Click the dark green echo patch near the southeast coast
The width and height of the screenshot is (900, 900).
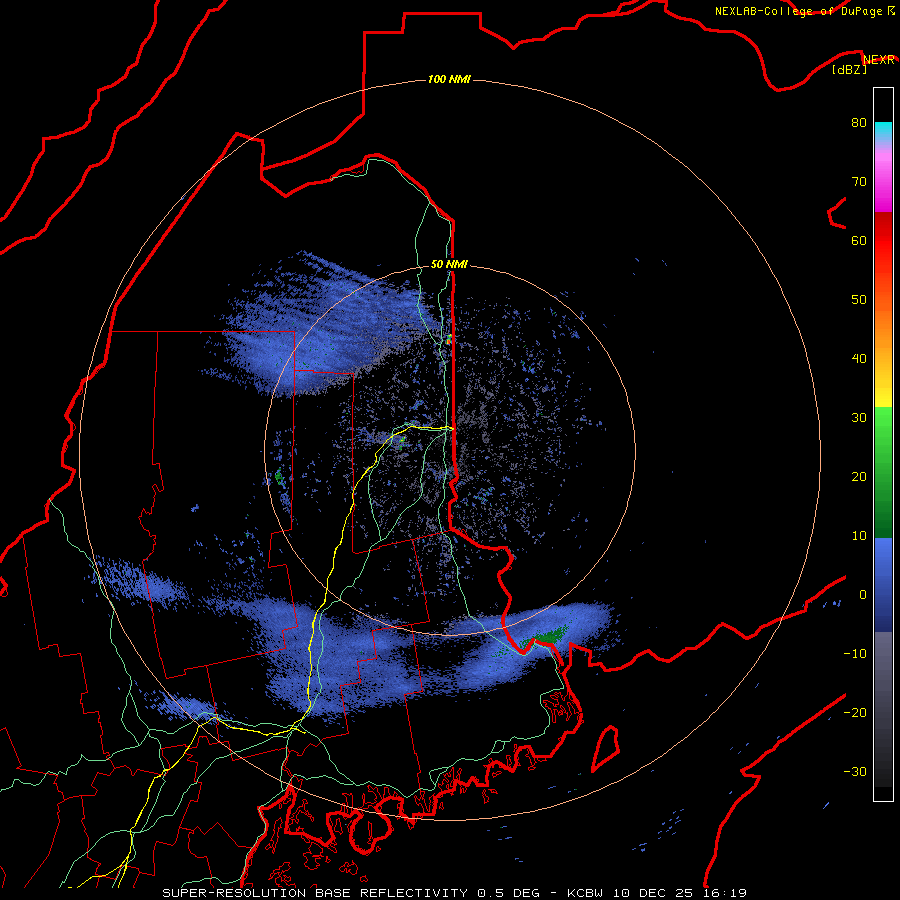[548, 635]
